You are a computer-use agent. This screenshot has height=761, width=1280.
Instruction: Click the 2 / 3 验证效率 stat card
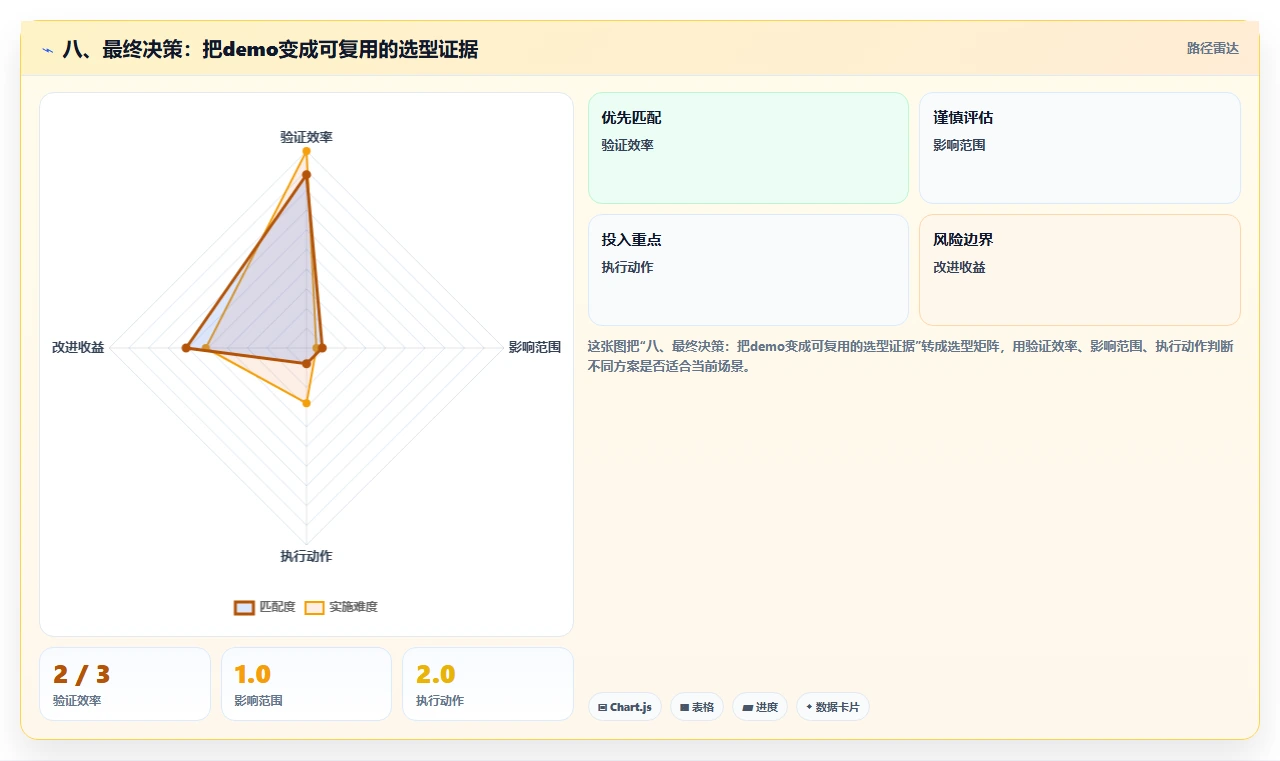click(125, 684)
